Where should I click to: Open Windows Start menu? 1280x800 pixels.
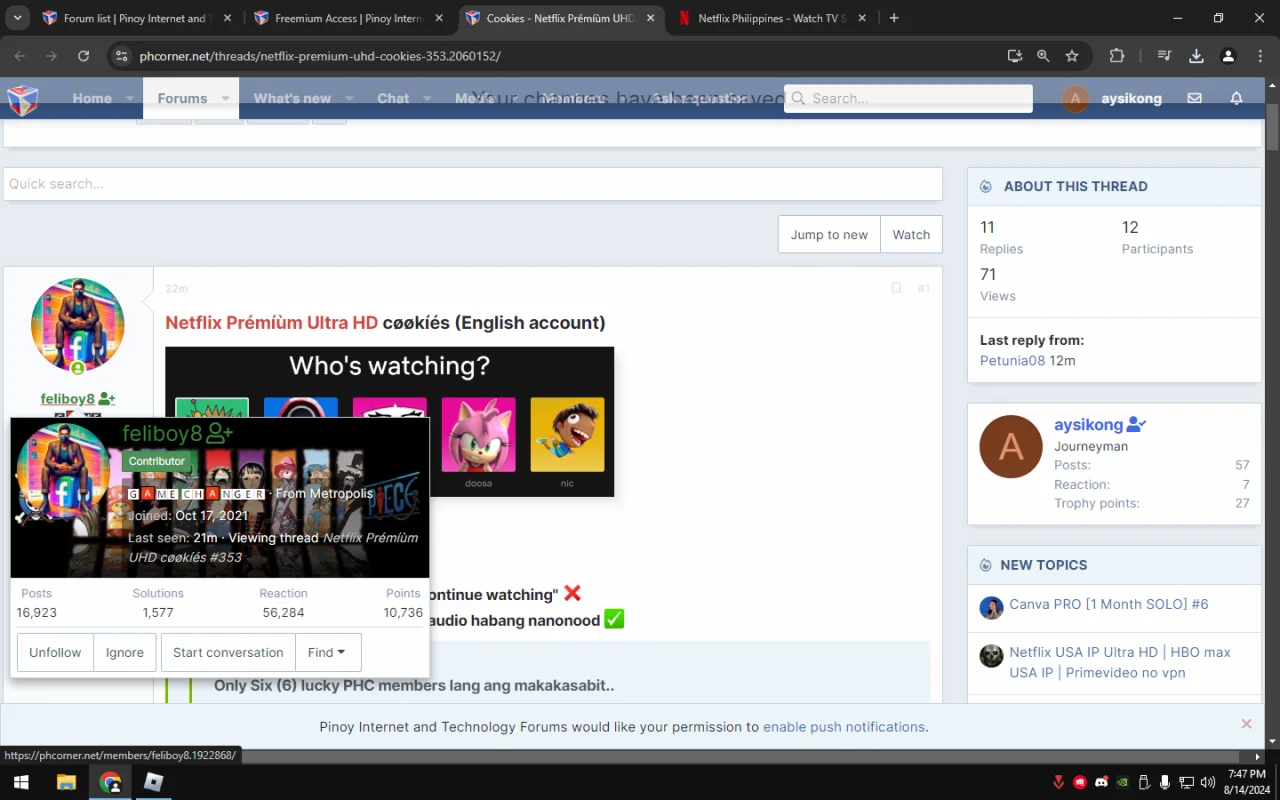coord(20,782)
